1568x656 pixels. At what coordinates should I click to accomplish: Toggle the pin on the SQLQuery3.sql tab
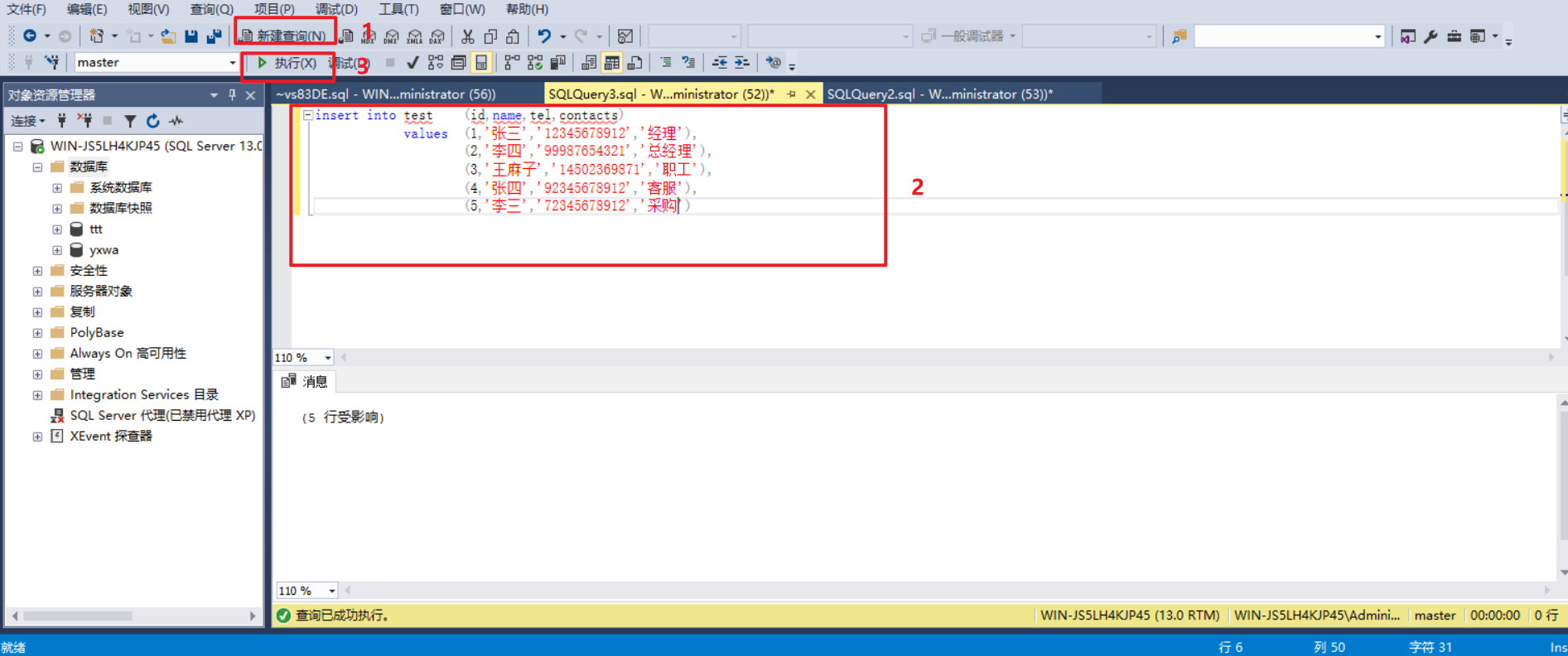click(791, 94)
